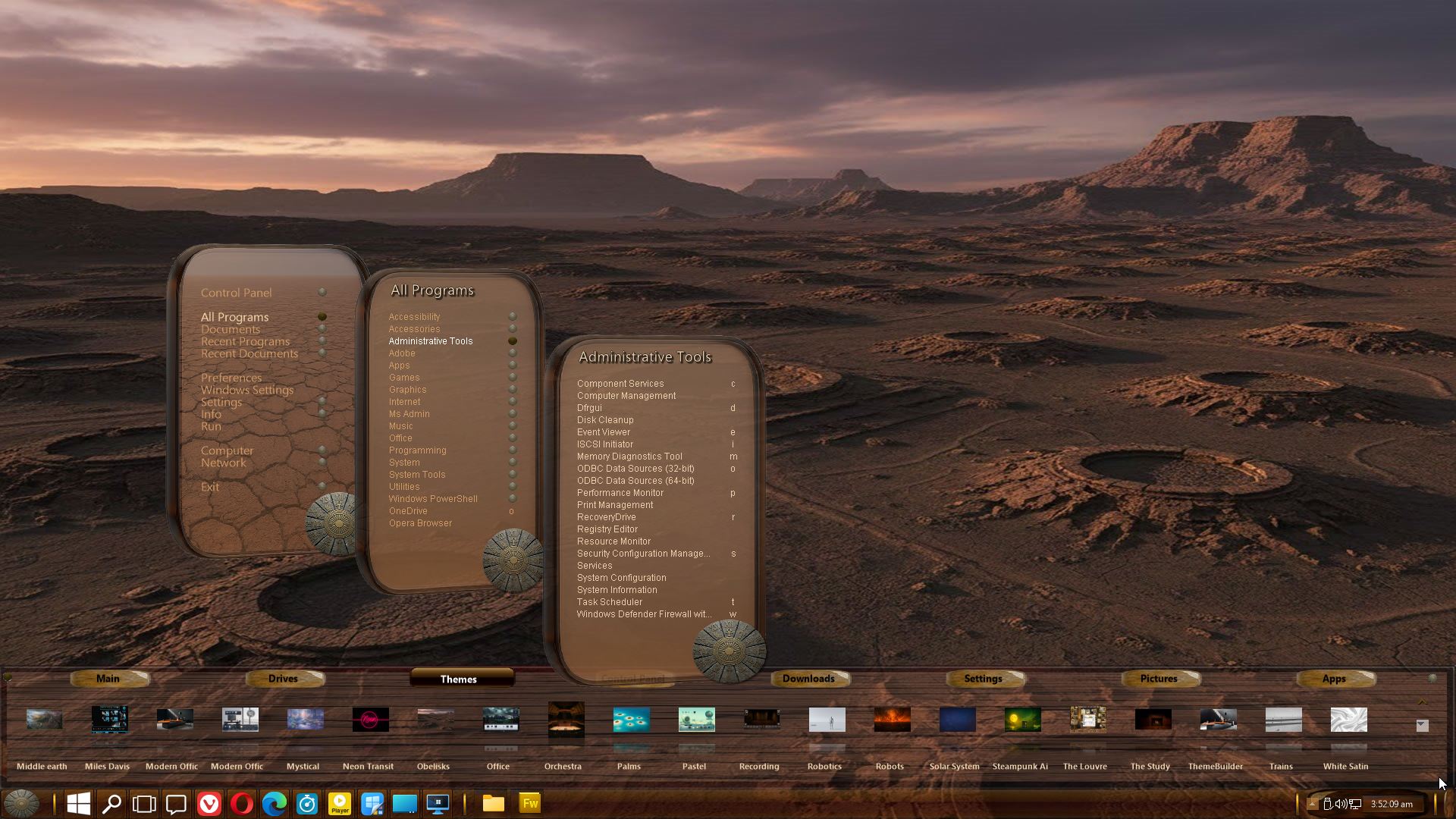This screenshot has width=1456, height=819.
Task: Launch Opera browser taskbar icon
Action: point(242,803)
